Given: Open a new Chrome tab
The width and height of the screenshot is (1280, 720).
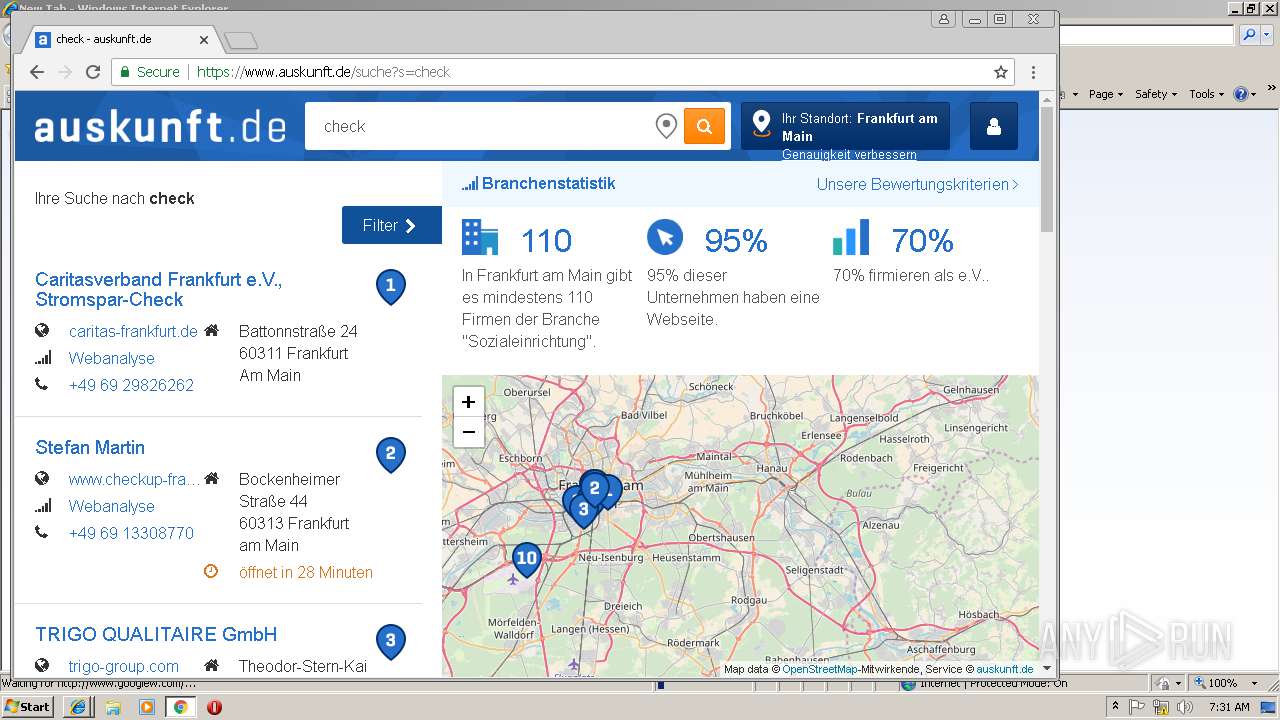Looking at the screenshot, I should (x=240, y=41).
